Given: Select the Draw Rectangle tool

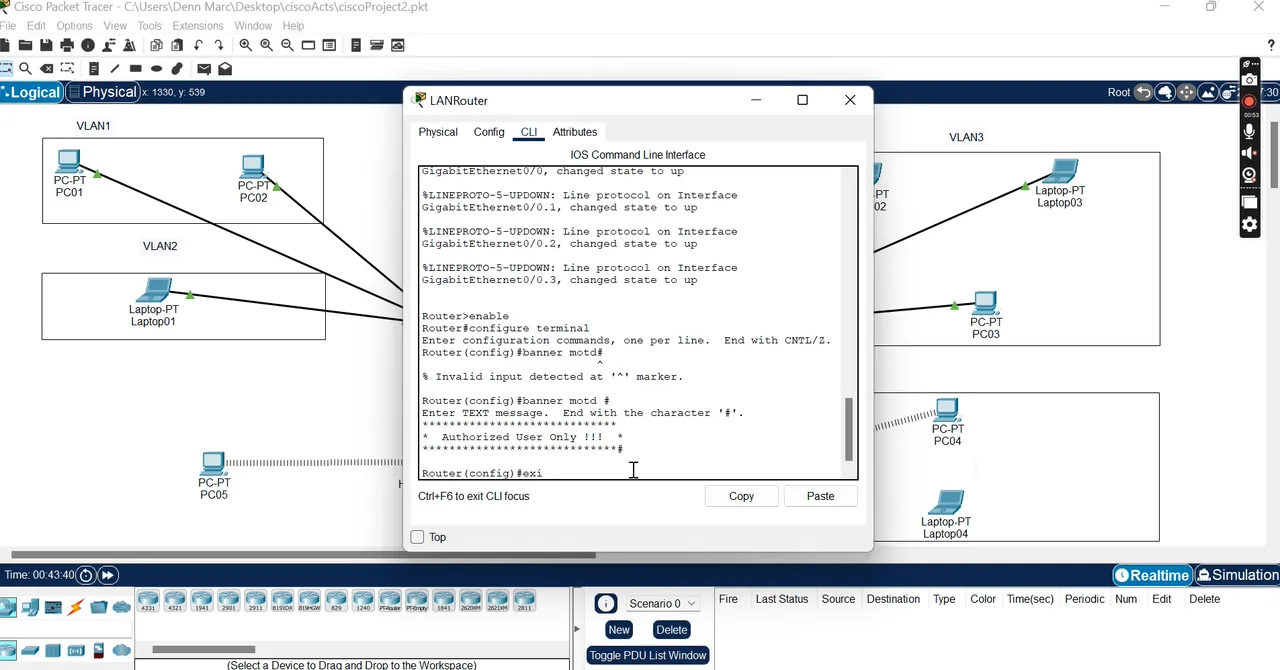Looking at the screenshot, I should pos(136,69).
